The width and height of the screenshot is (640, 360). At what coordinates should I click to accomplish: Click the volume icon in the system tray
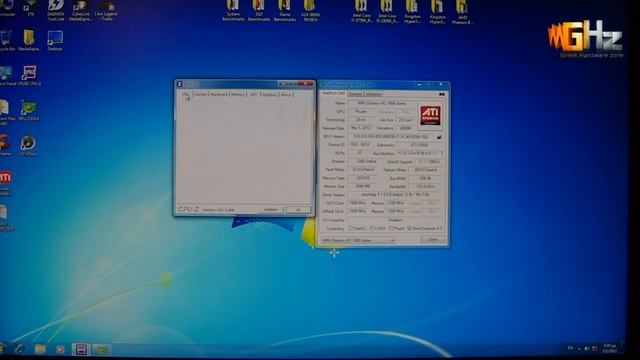[587, 349]
